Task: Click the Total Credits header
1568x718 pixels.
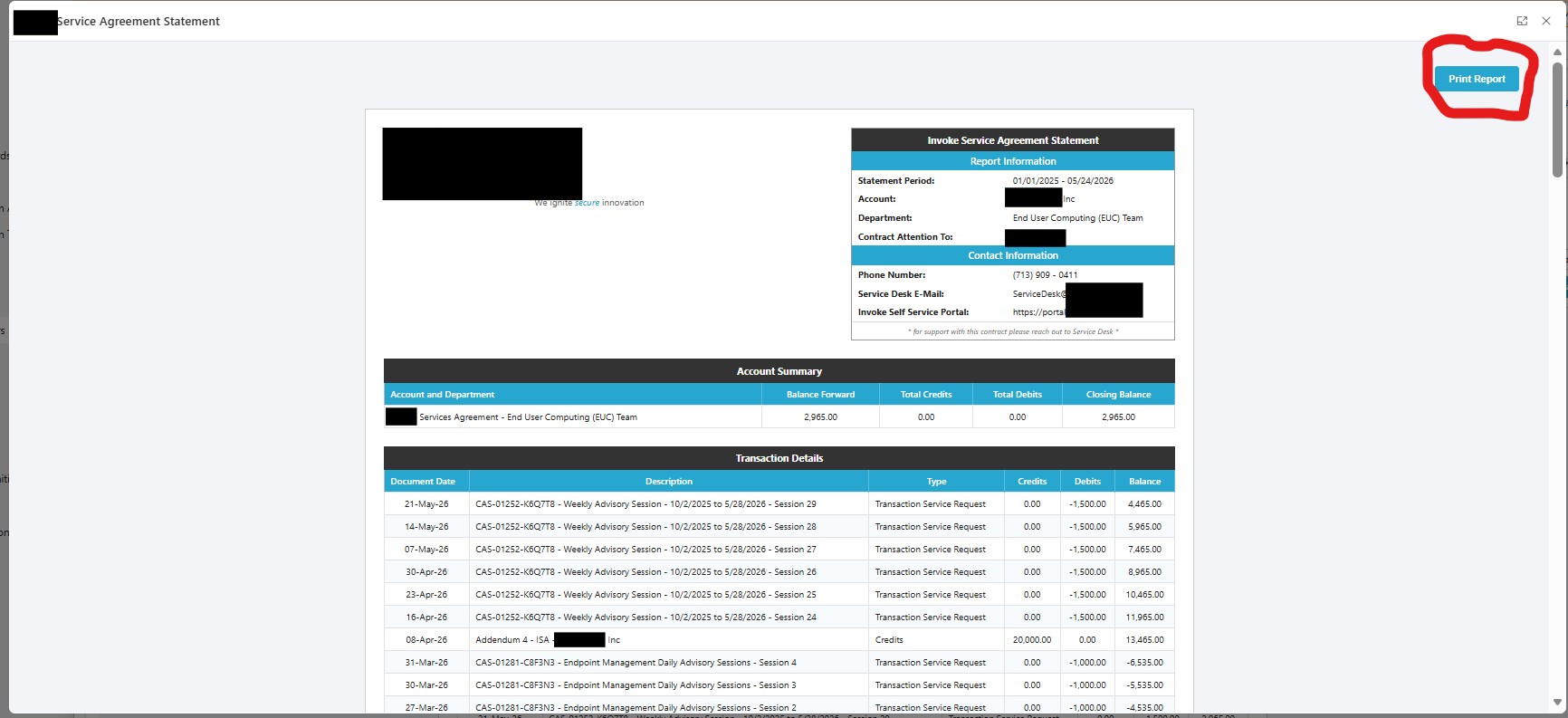Action: click(x=926, y=395)
